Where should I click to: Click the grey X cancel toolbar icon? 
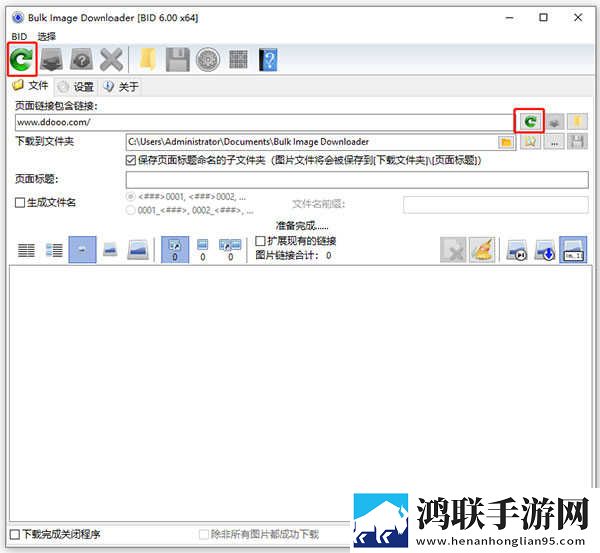[111, 59]
